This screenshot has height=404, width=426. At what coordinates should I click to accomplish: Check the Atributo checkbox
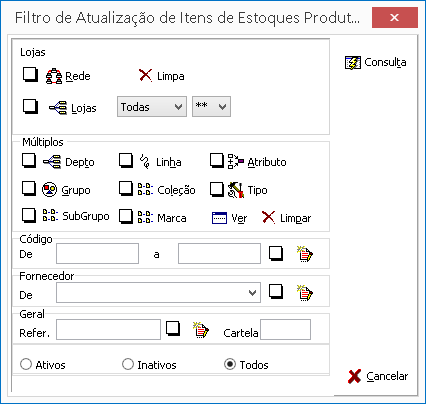(x=217, y=161)
